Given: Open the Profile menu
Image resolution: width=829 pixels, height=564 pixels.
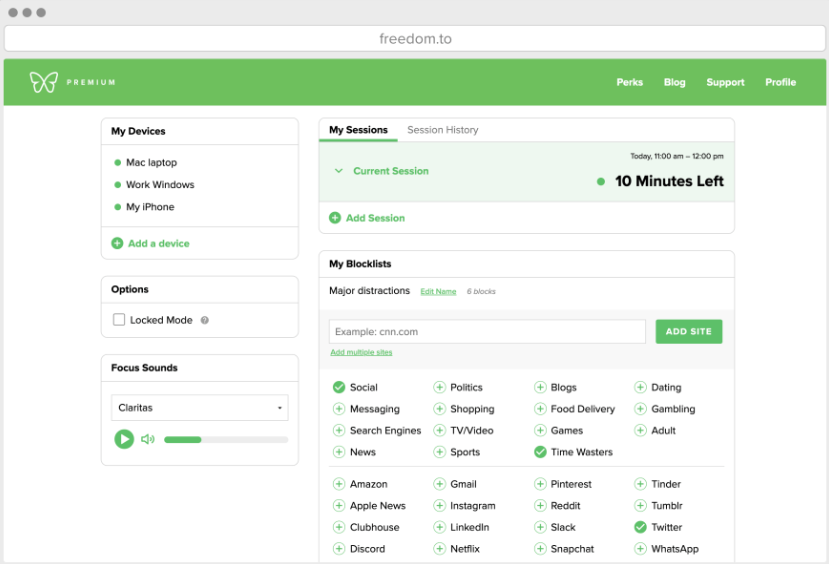Looking at the screenshot, I should point(780,82).
